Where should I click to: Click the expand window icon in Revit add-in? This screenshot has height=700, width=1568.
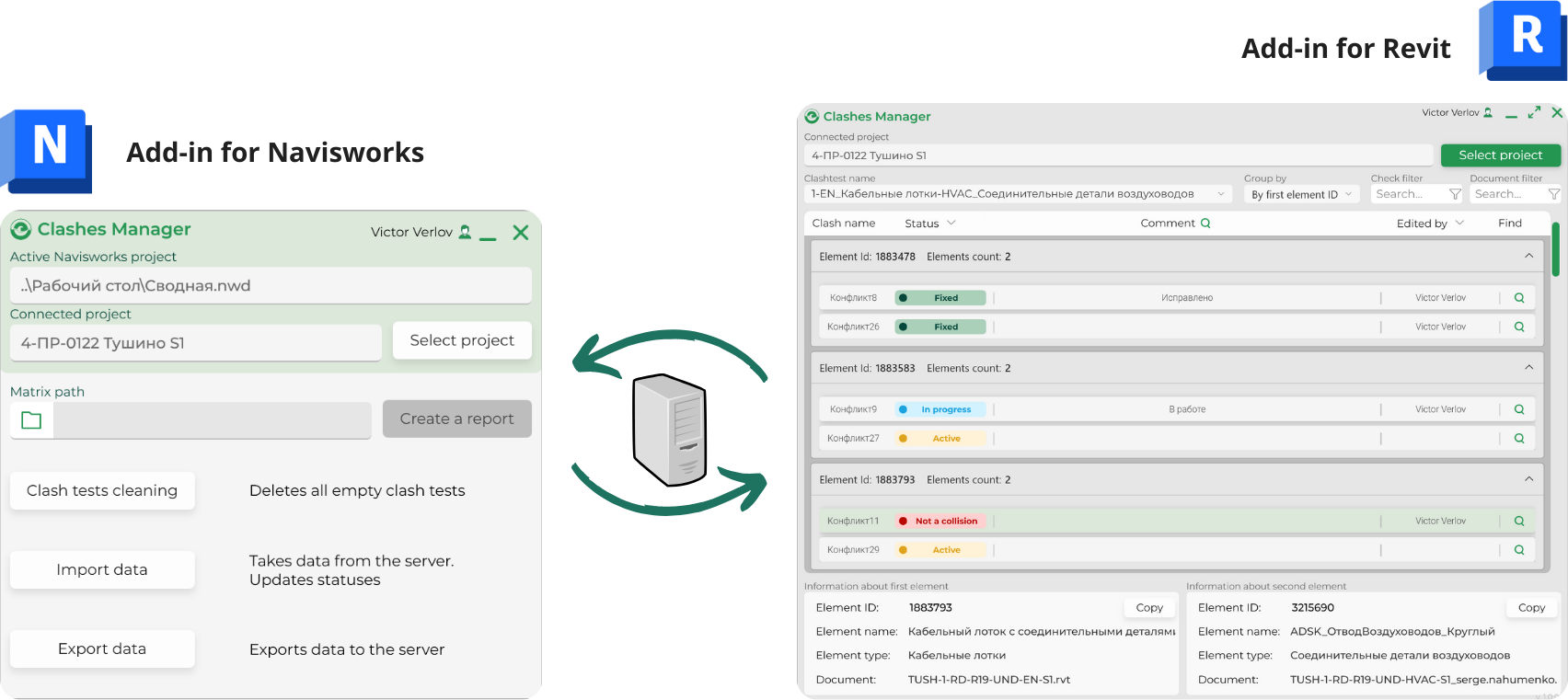tap(1534, 112)
